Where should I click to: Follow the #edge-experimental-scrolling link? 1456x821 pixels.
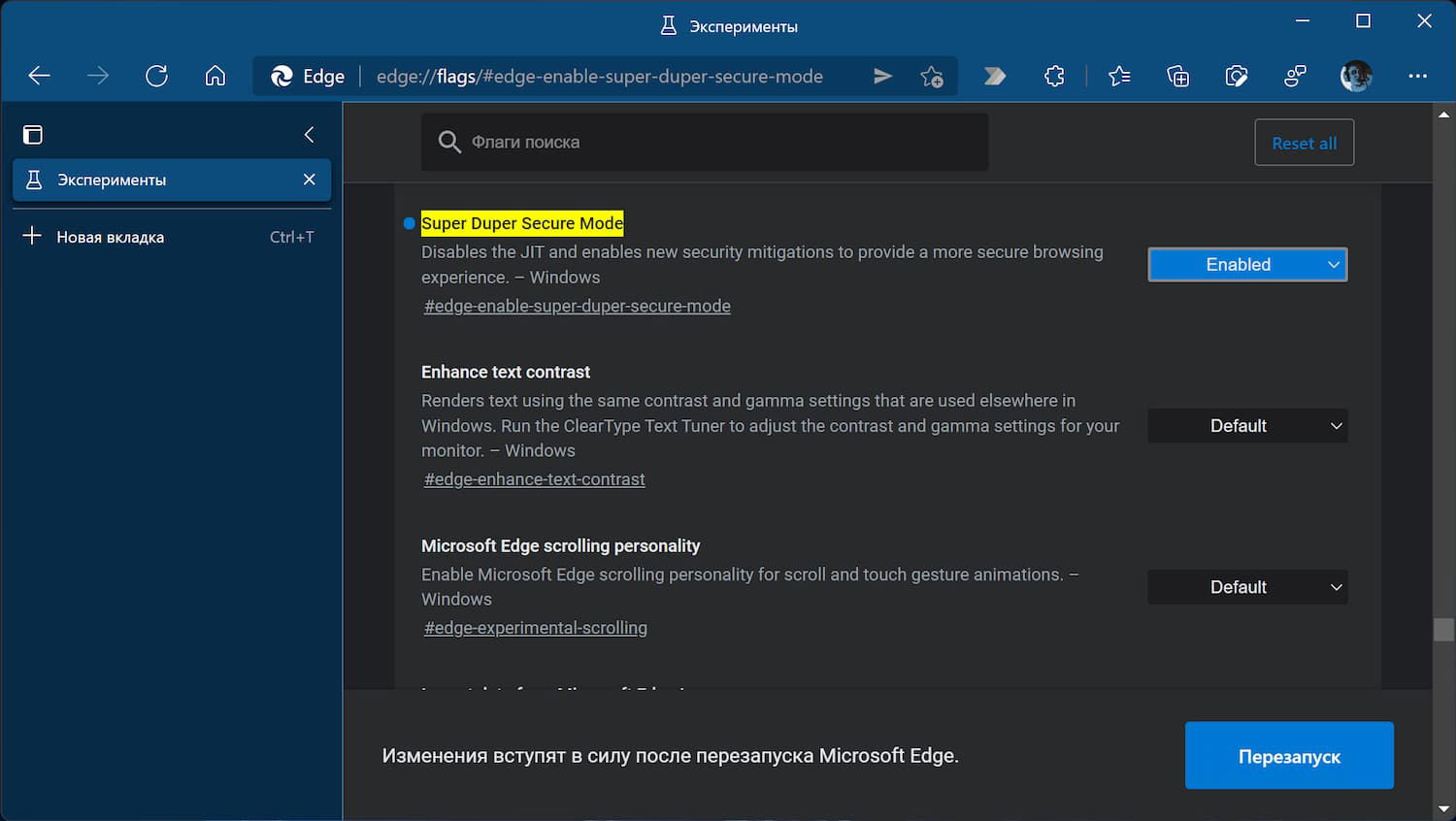click(536, 628)
